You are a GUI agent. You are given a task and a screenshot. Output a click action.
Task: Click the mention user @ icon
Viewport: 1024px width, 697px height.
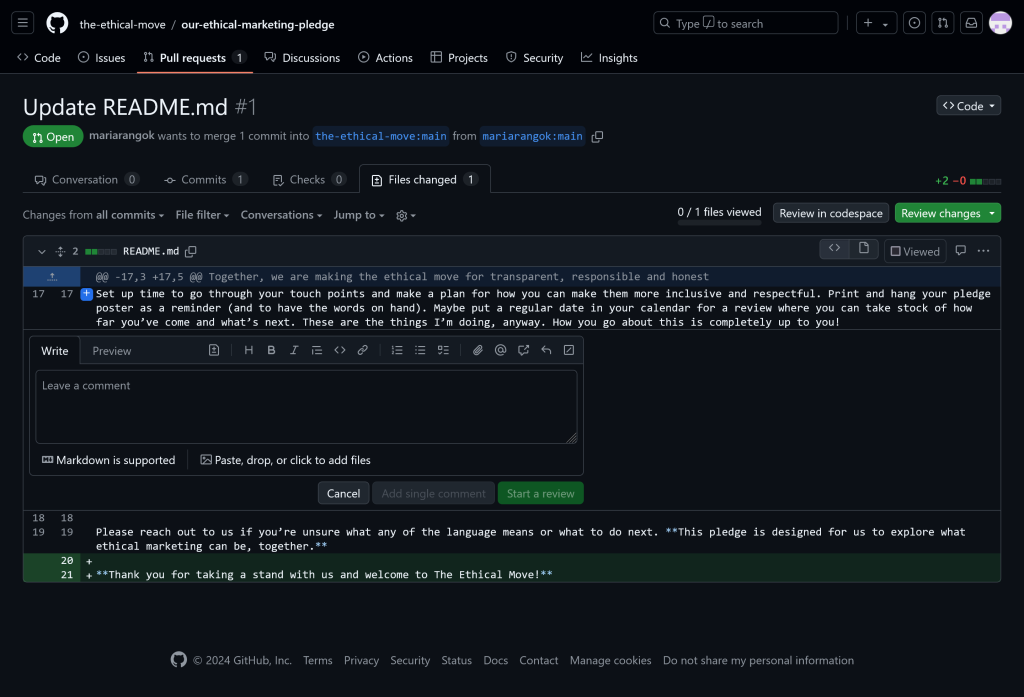point(500,350)
